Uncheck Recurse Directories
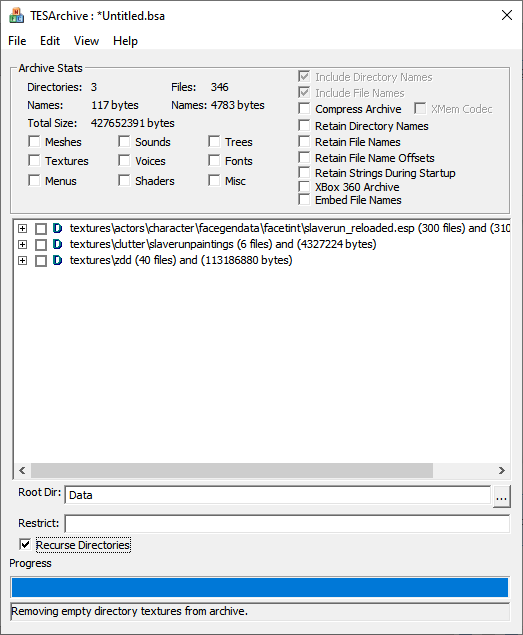523x635 pixels. 25,545
